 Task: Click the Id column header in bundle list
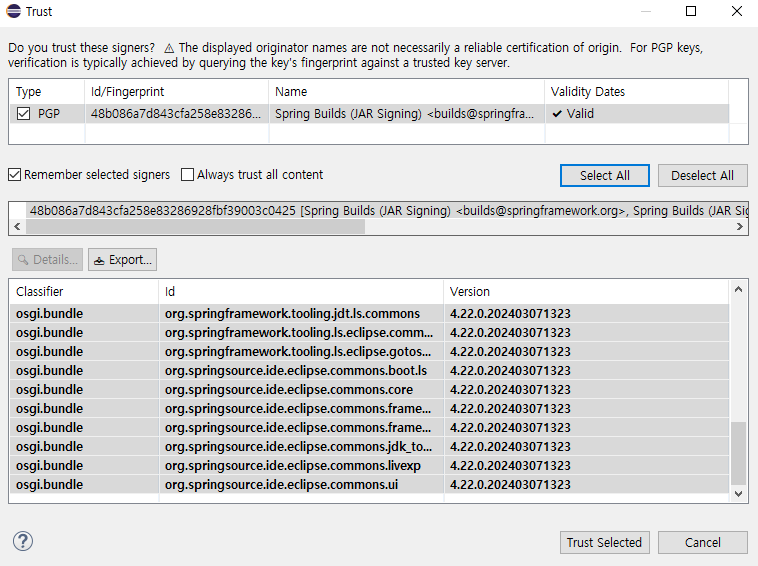[301, 291]
